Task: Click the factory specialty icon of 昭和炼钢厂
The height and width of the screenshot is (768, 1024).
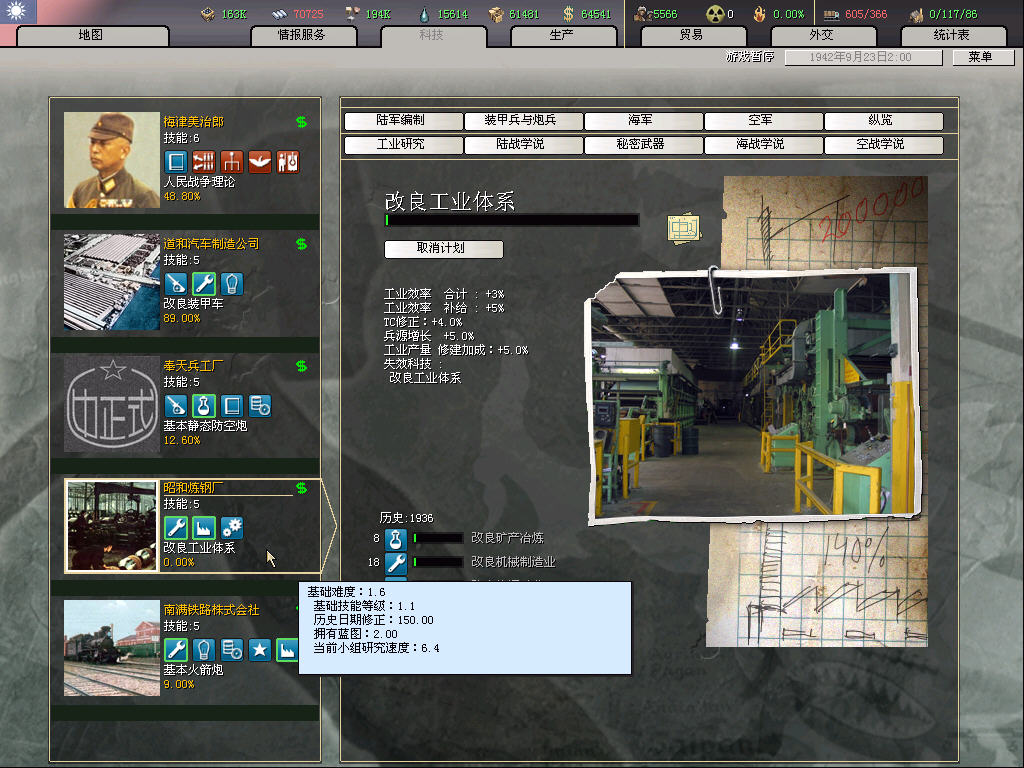Action: tap(204, 528)
